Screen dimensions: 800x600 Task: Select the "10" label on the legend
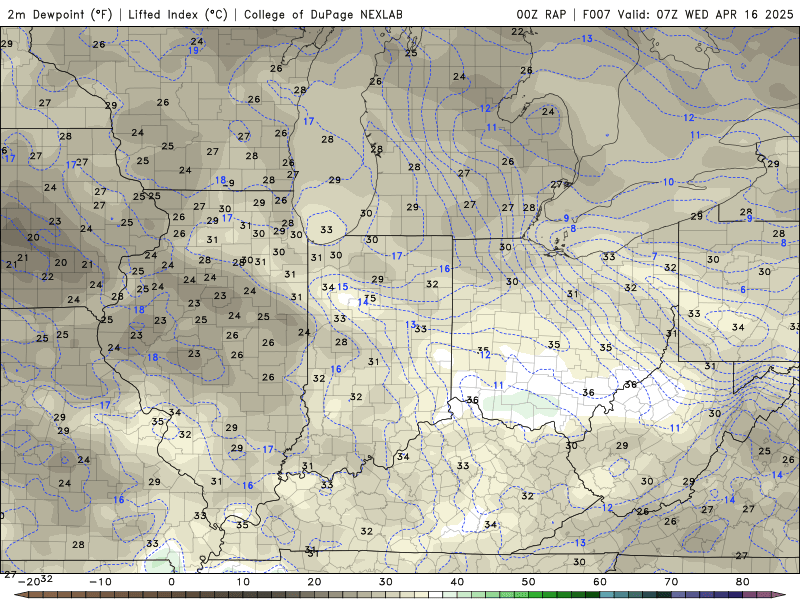point(243,582)
